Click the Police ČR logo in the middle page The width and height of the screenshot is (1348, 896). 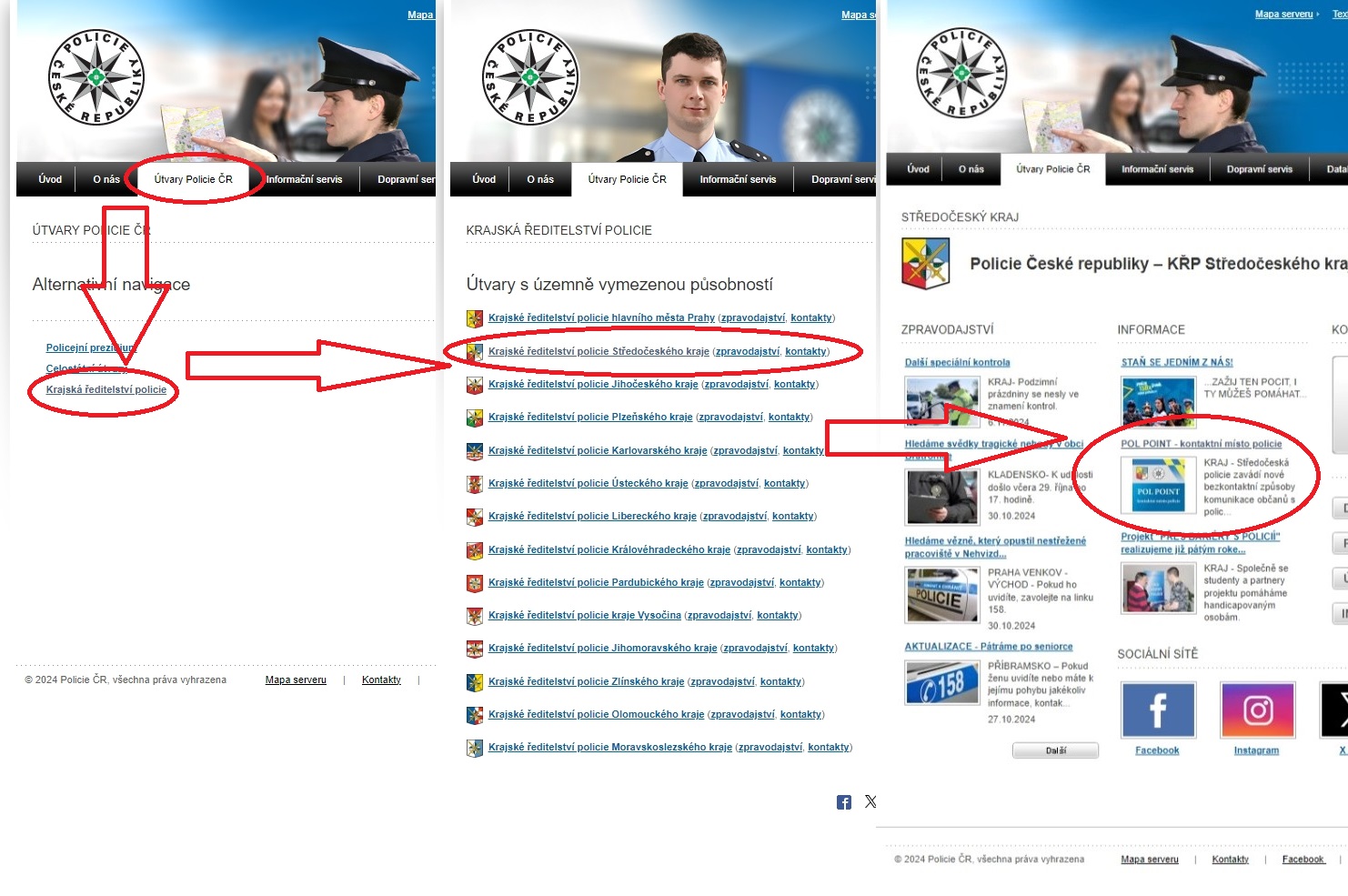[530, 77]
